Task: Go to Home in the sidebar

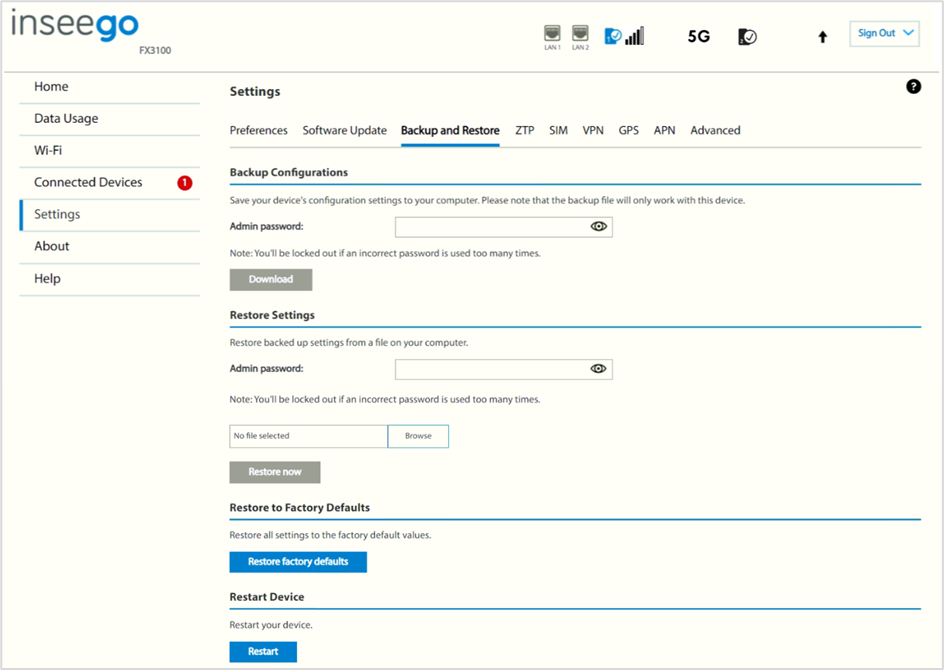Action: (110, 87)
